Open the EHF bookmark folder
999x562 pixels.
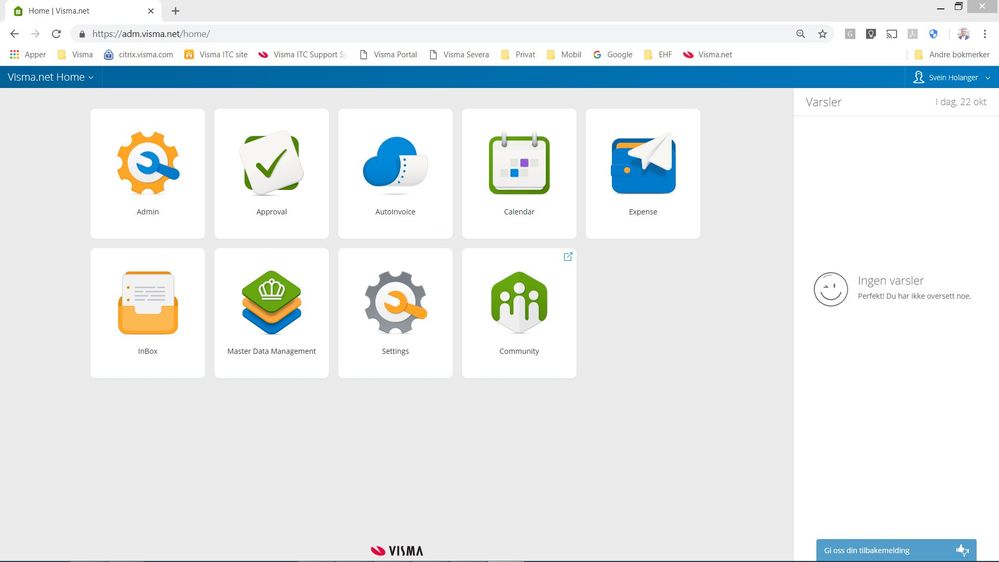tap(658, 55)
